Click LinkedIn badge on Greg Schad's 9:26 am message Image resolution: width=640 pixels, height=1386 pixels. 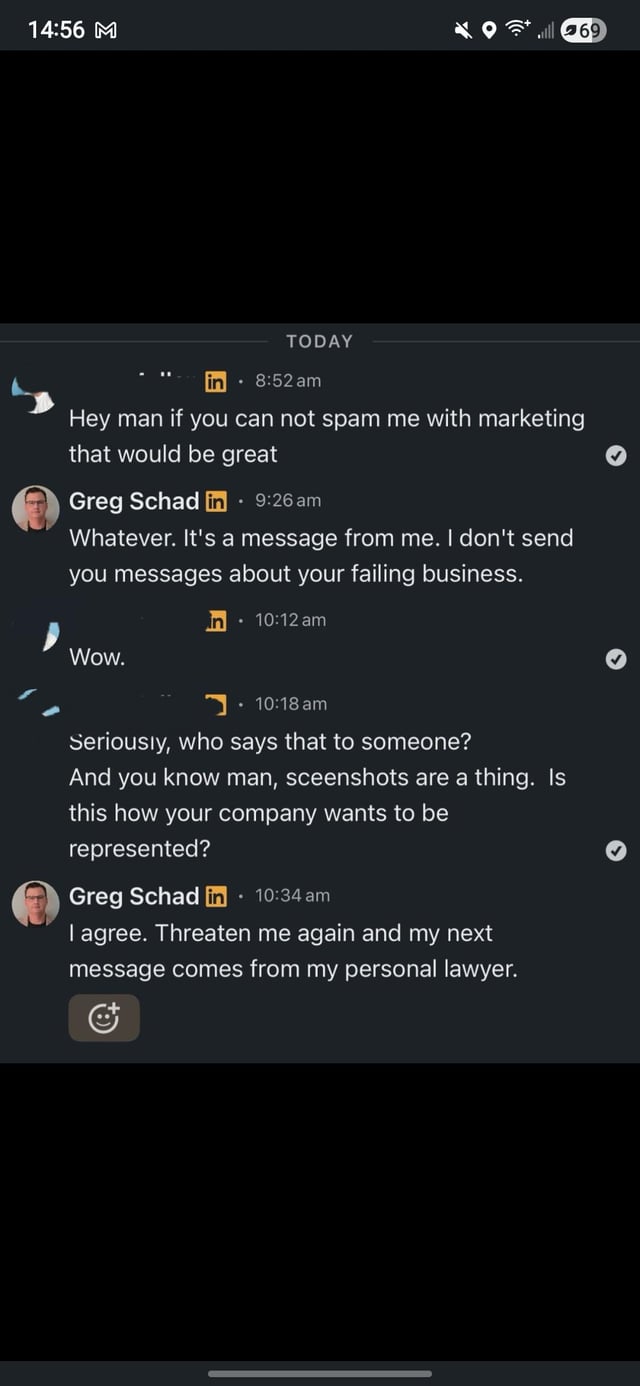click(216, 501)
